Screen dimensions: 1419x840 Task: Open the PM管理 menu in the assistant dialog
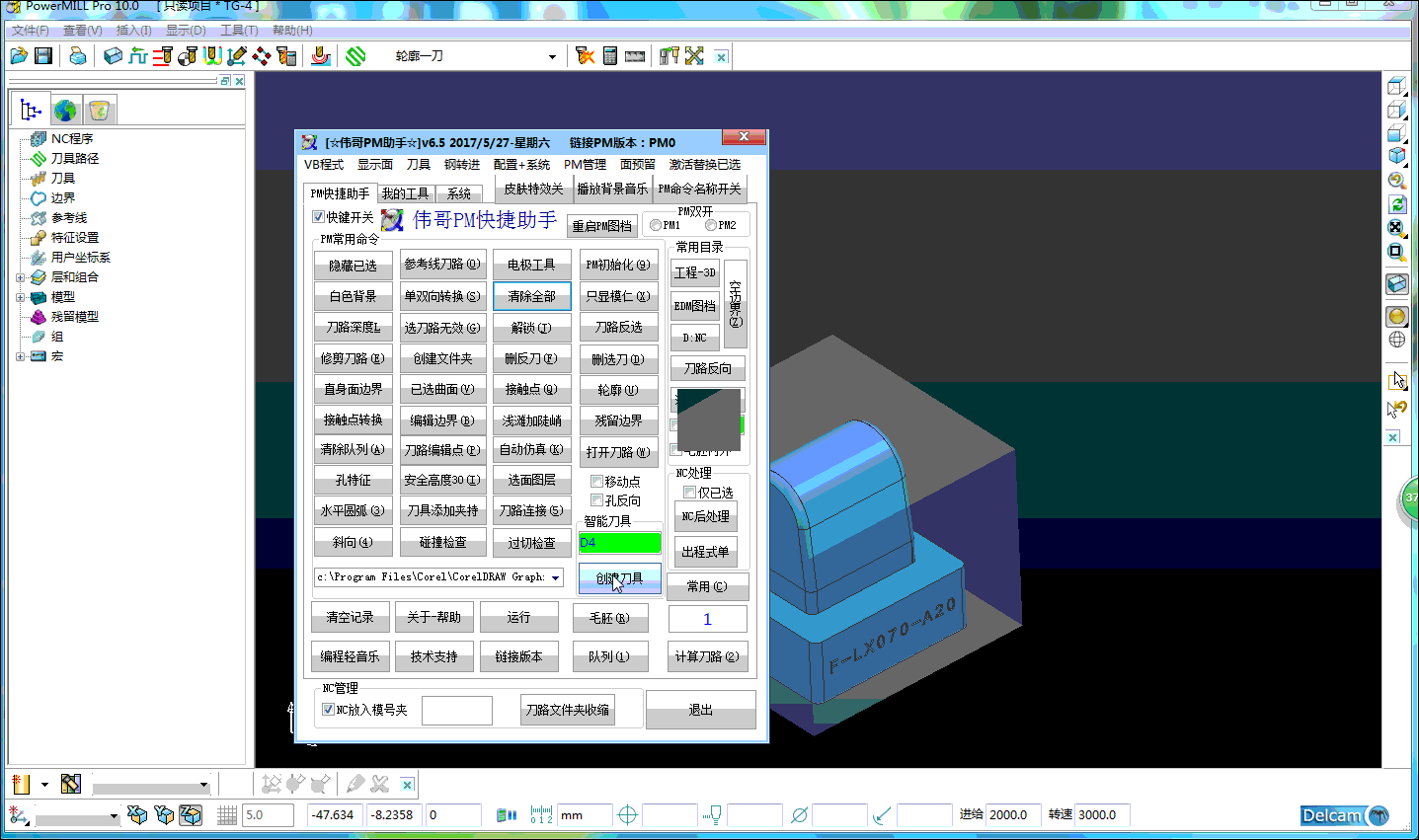coord(585,165)
